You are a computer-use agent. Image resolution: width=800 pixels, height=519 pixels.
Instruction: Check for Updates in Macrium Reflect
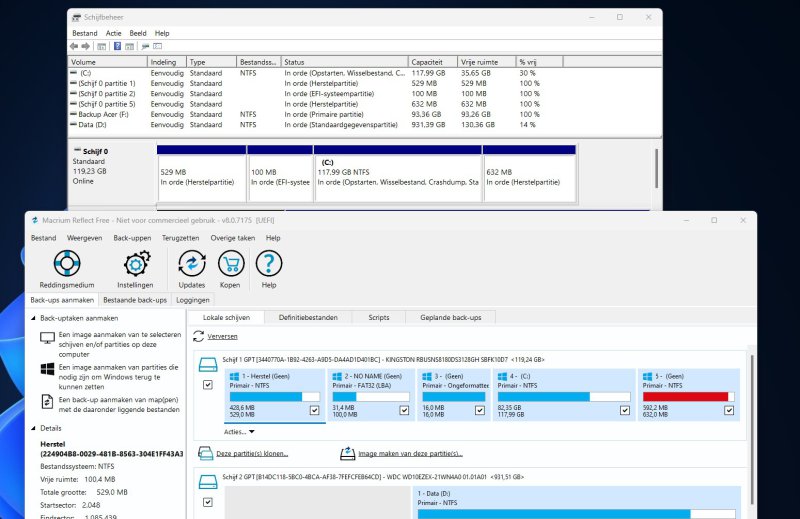[x=191, y=264]
